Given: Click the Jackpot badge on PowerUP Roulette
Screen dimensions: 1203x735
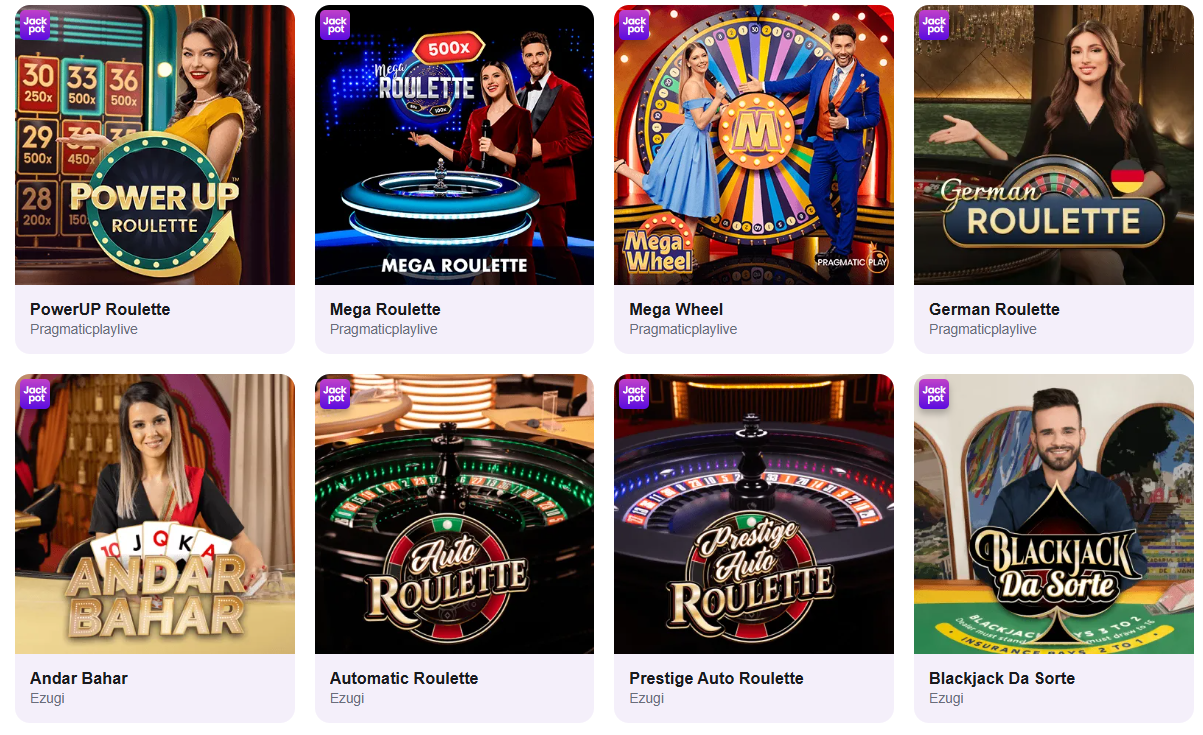Looking at the screenshot, I should pyautogui.click(x=35, y=23).
